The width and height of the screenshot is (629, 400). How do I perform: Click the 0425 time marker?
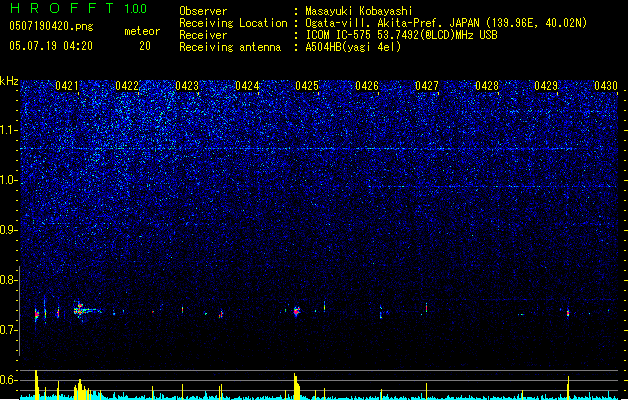pos(307,86)
